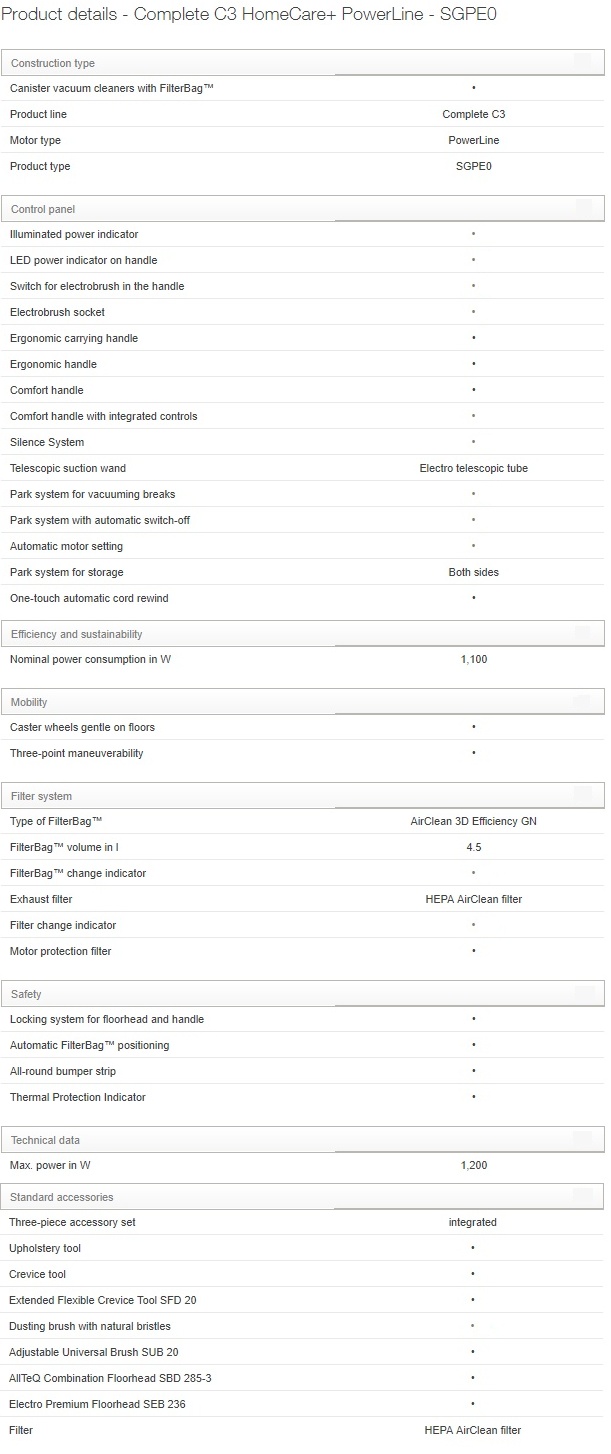
Task: Click the Electro Premium Floorhead SEB 236 label
Action: coord(97,1404)
